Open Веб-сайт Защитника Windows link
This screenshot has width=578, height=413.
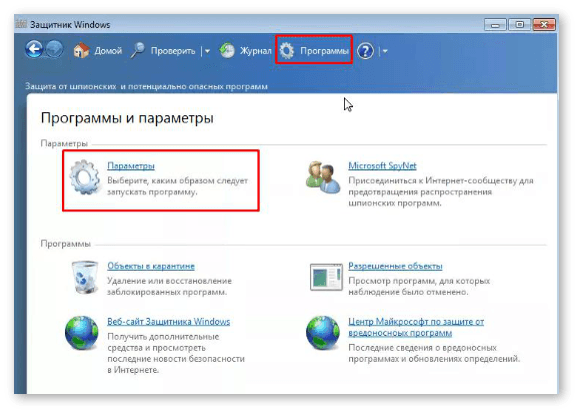click(168, 322)
